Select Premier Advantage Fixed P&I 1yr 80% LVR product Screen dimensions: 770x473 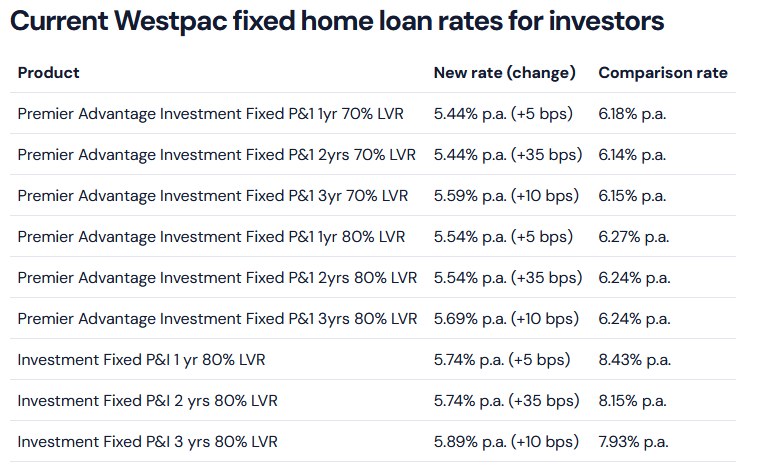coord(211,237)
